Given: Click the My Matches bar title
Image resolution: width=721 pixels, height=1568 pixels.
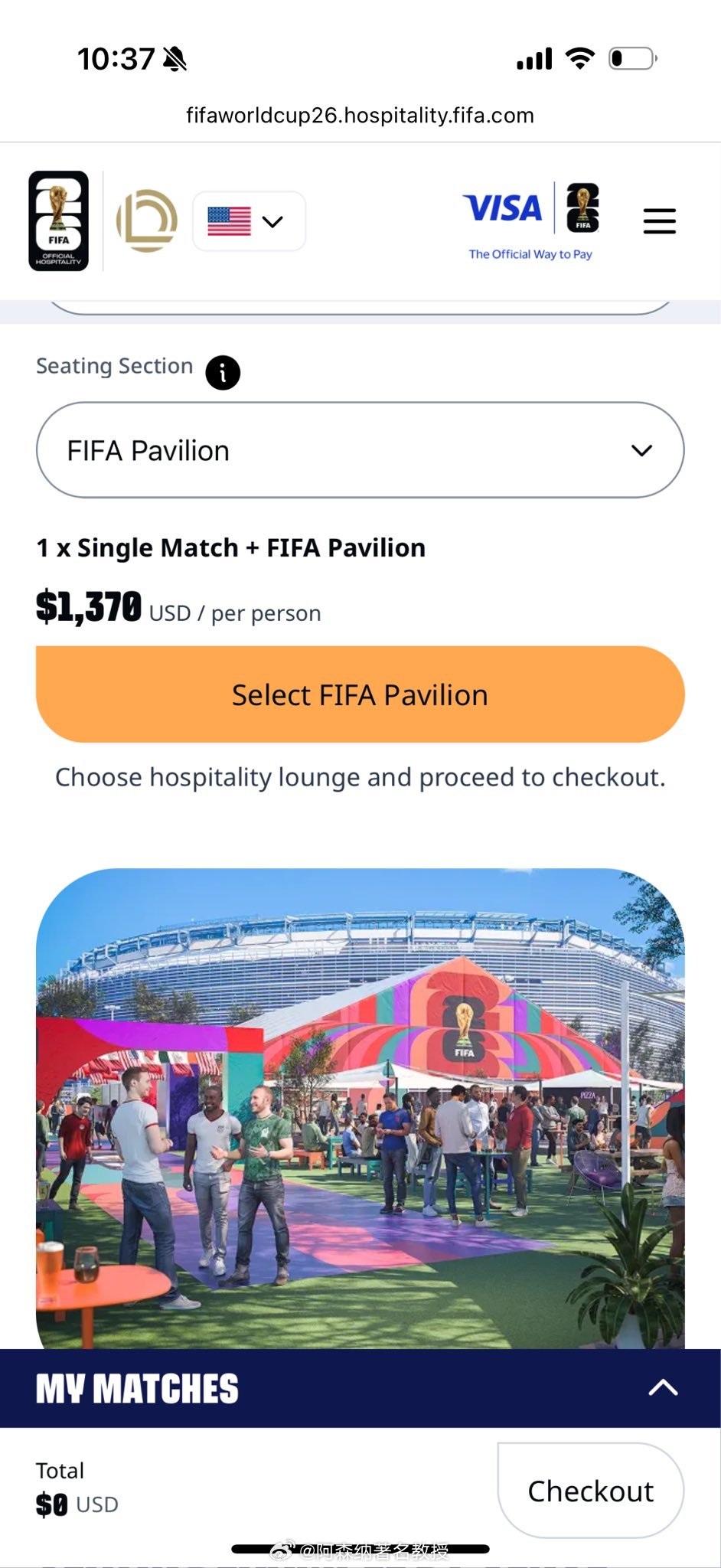Looking at the screenshot, I should [137, 1389].
